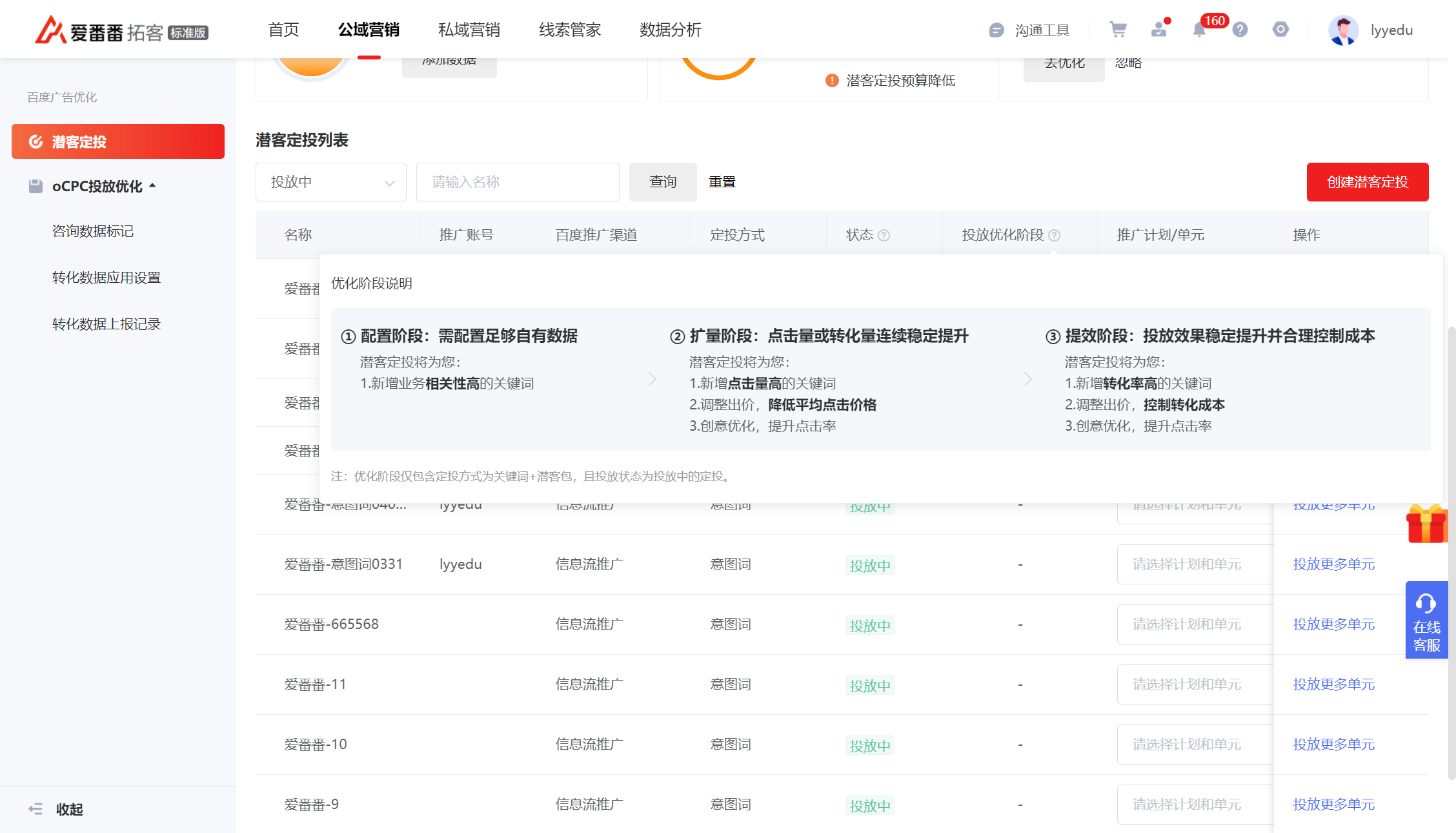Open the shopping cart icon

1118,30
